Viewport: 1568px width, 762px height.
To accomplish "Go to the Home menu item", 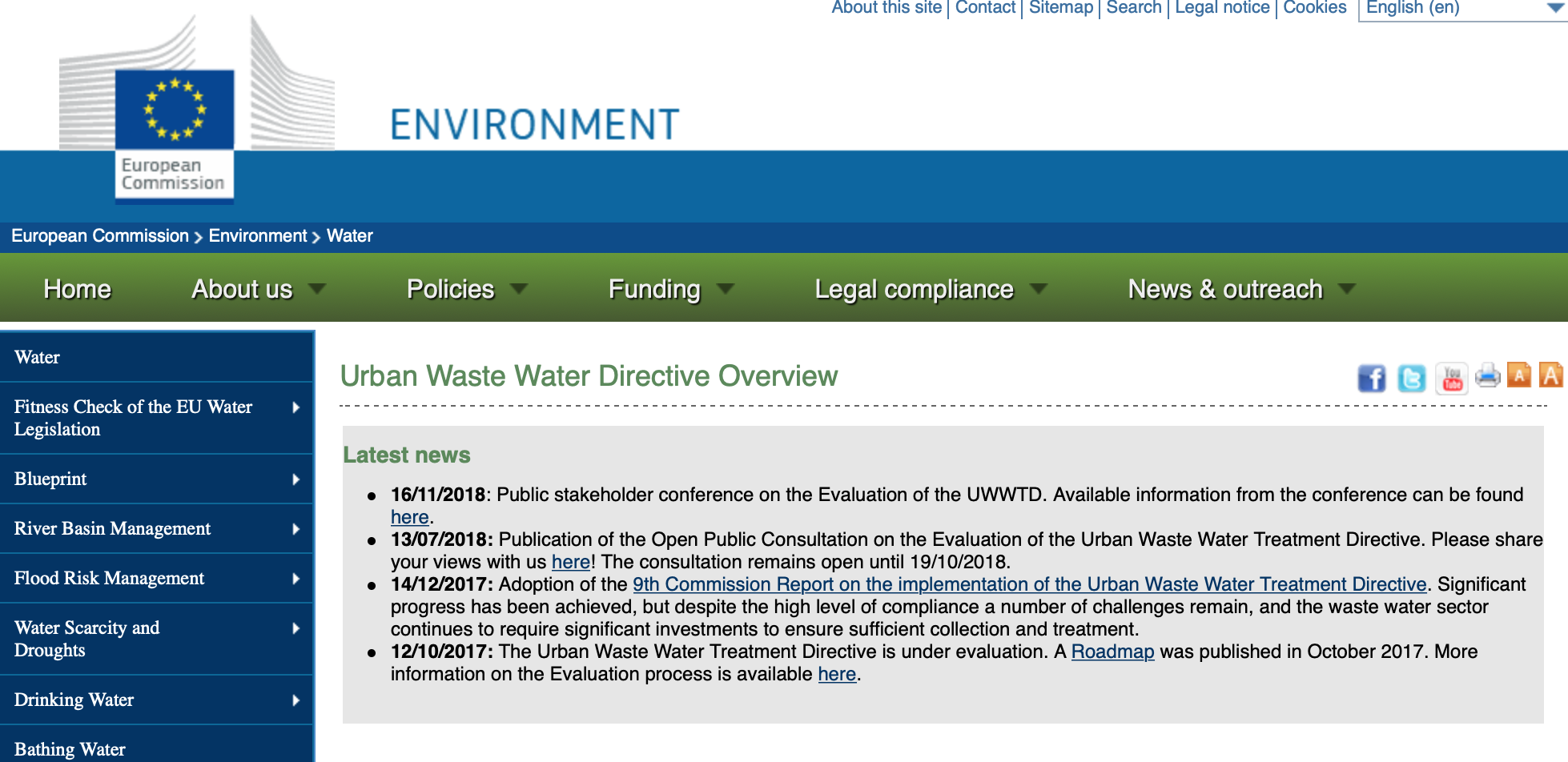I will click(x=77, y=289).
